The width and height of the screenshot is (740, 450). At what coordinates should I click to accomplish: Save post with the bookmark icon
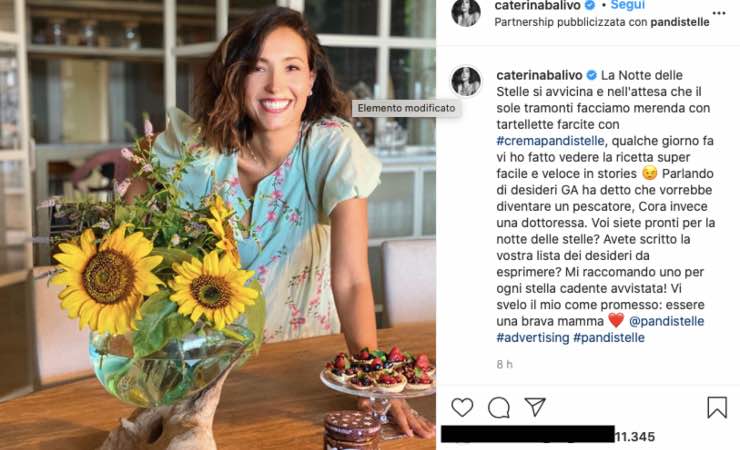click(x=717, y=407)
